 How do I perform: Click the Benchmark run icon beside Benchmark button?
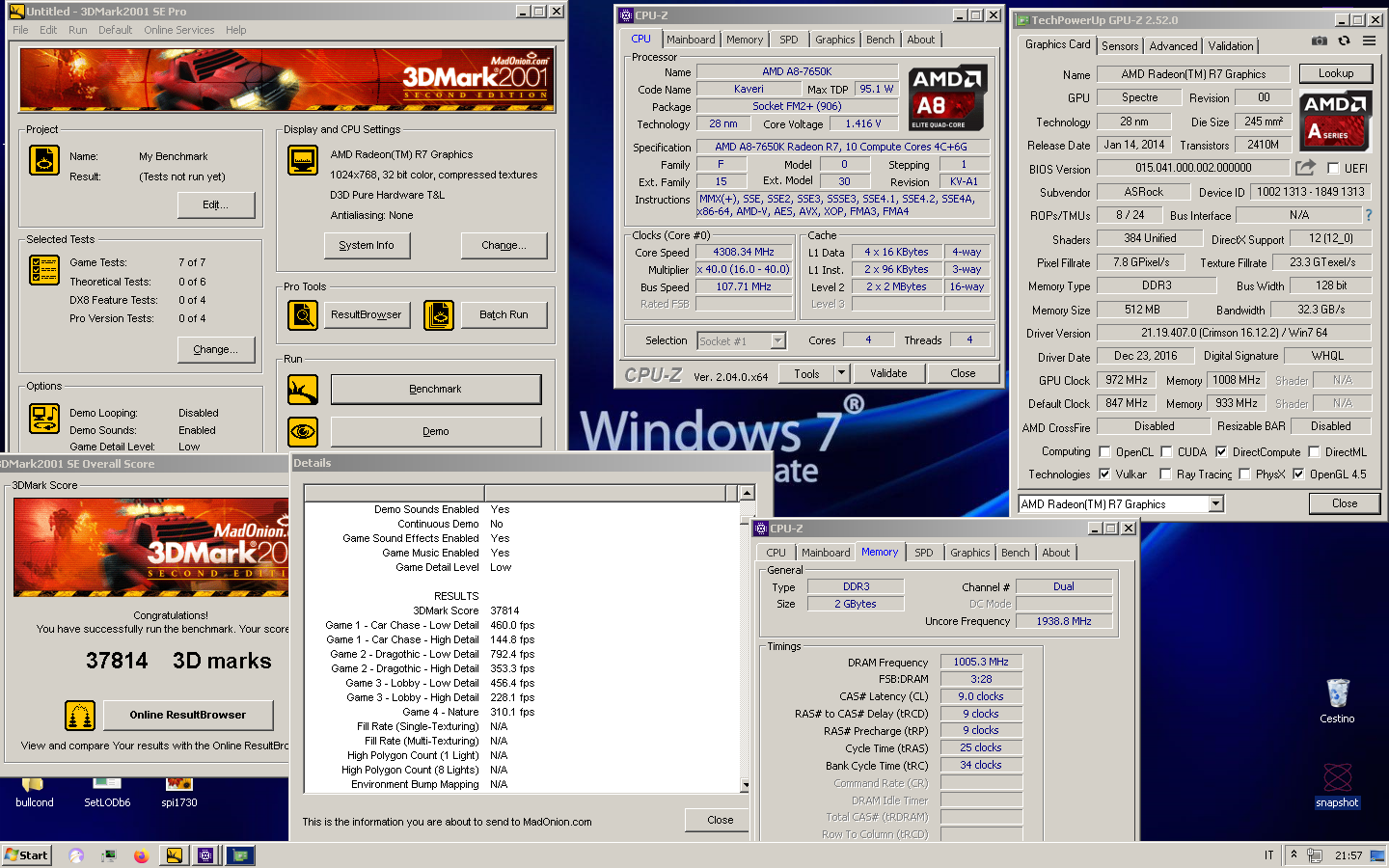pyautogui.click(x=303, y=390)
